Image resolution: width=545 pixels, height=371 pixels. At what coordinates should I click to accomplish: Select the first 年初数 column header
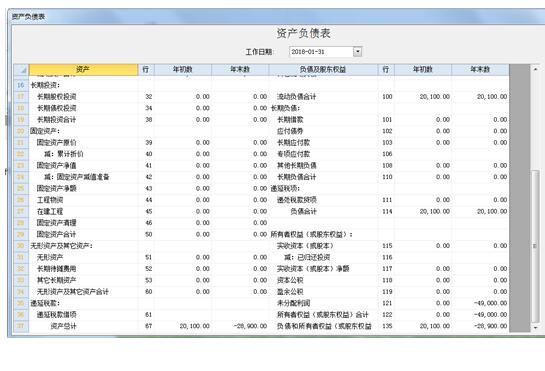pyautogui.click(x=183, y=70)
